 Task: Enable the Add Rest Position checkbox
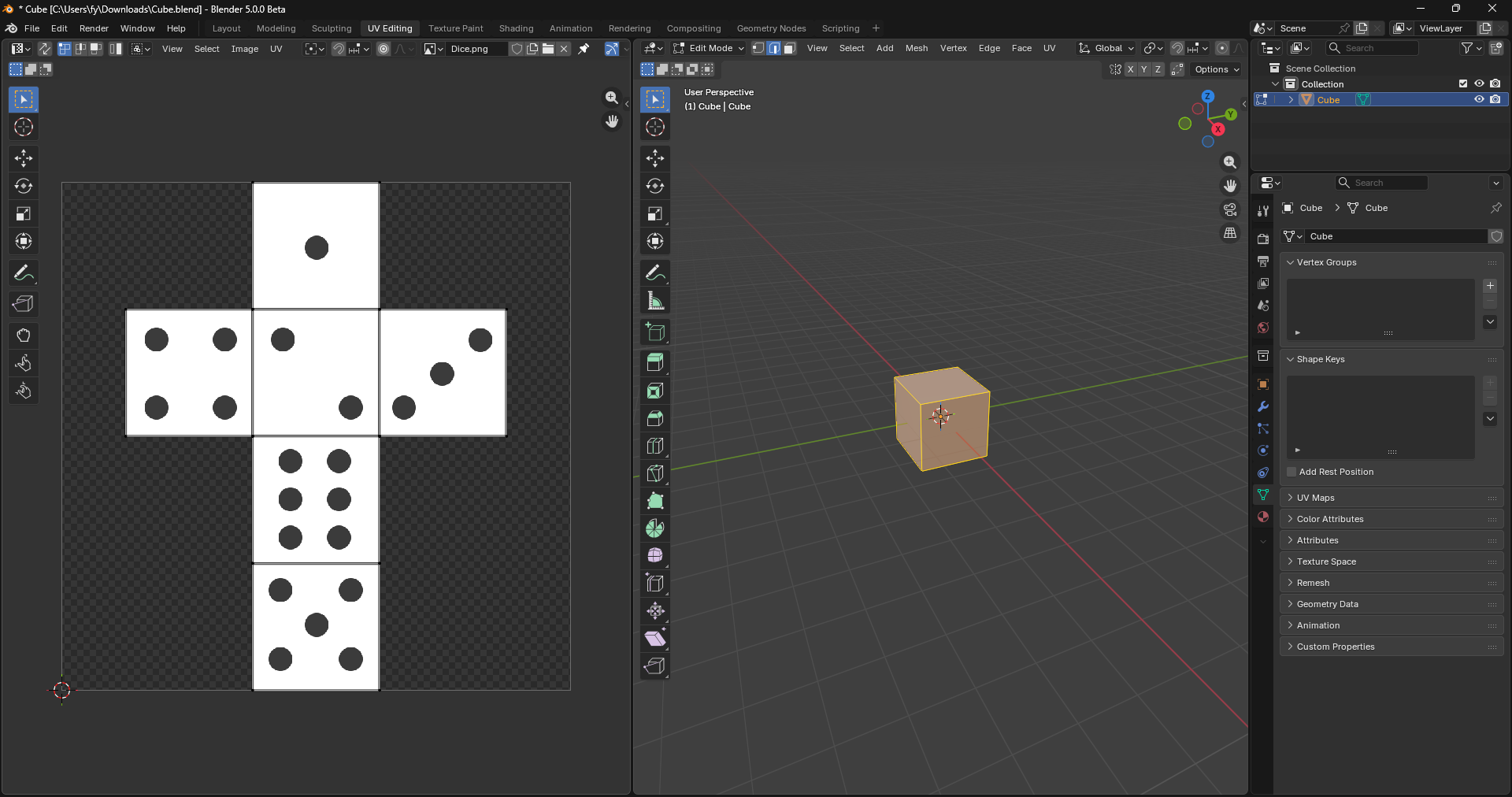point(1291,472)
